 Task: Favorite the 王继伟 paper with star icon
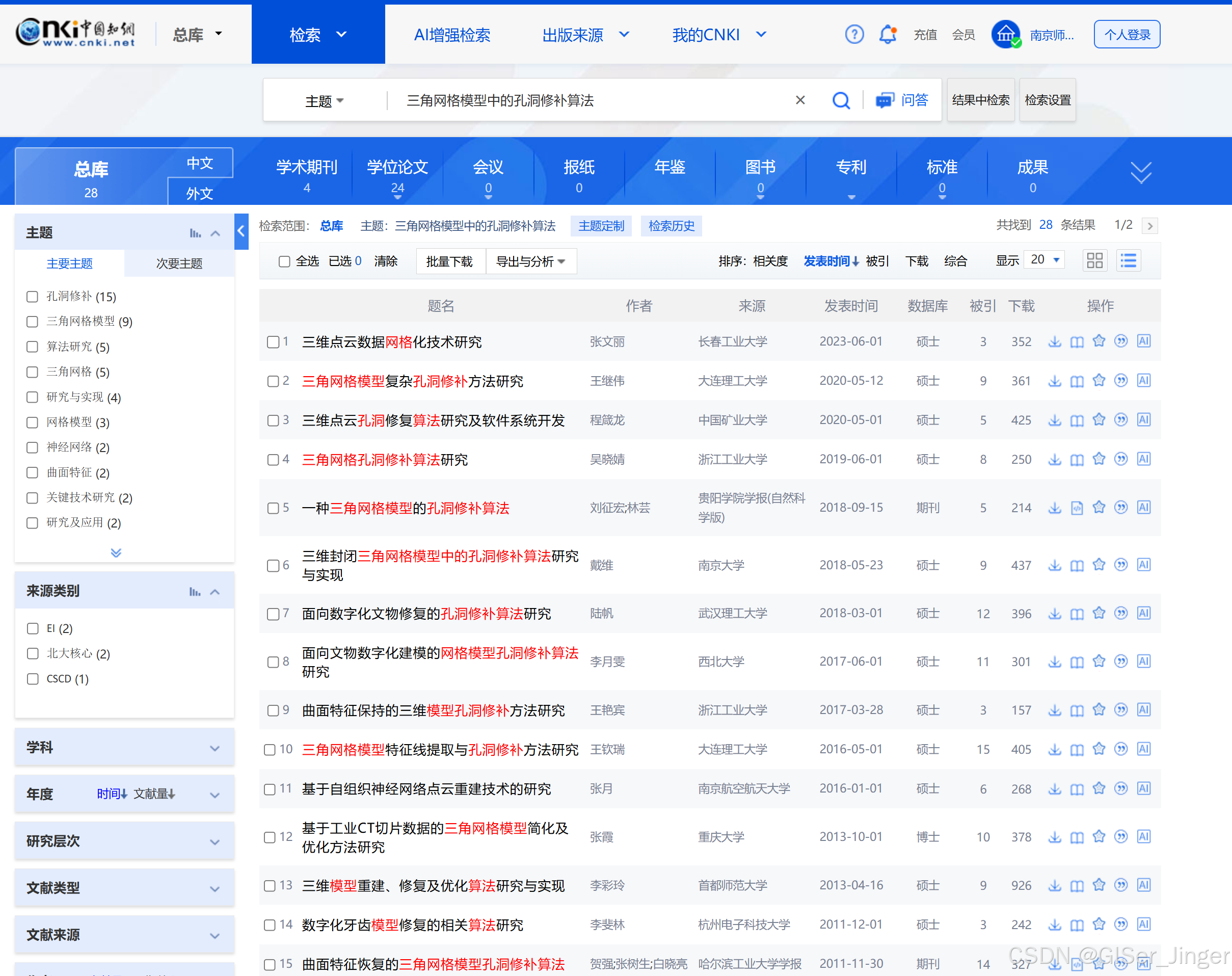[x=1099, y=381]
